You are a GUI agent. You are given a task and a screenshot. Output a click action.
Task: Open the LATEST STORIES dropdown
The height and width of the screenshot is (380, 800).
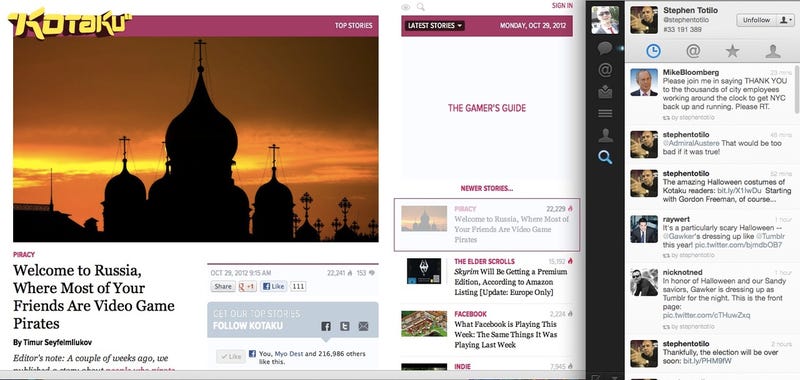point(435,26)
